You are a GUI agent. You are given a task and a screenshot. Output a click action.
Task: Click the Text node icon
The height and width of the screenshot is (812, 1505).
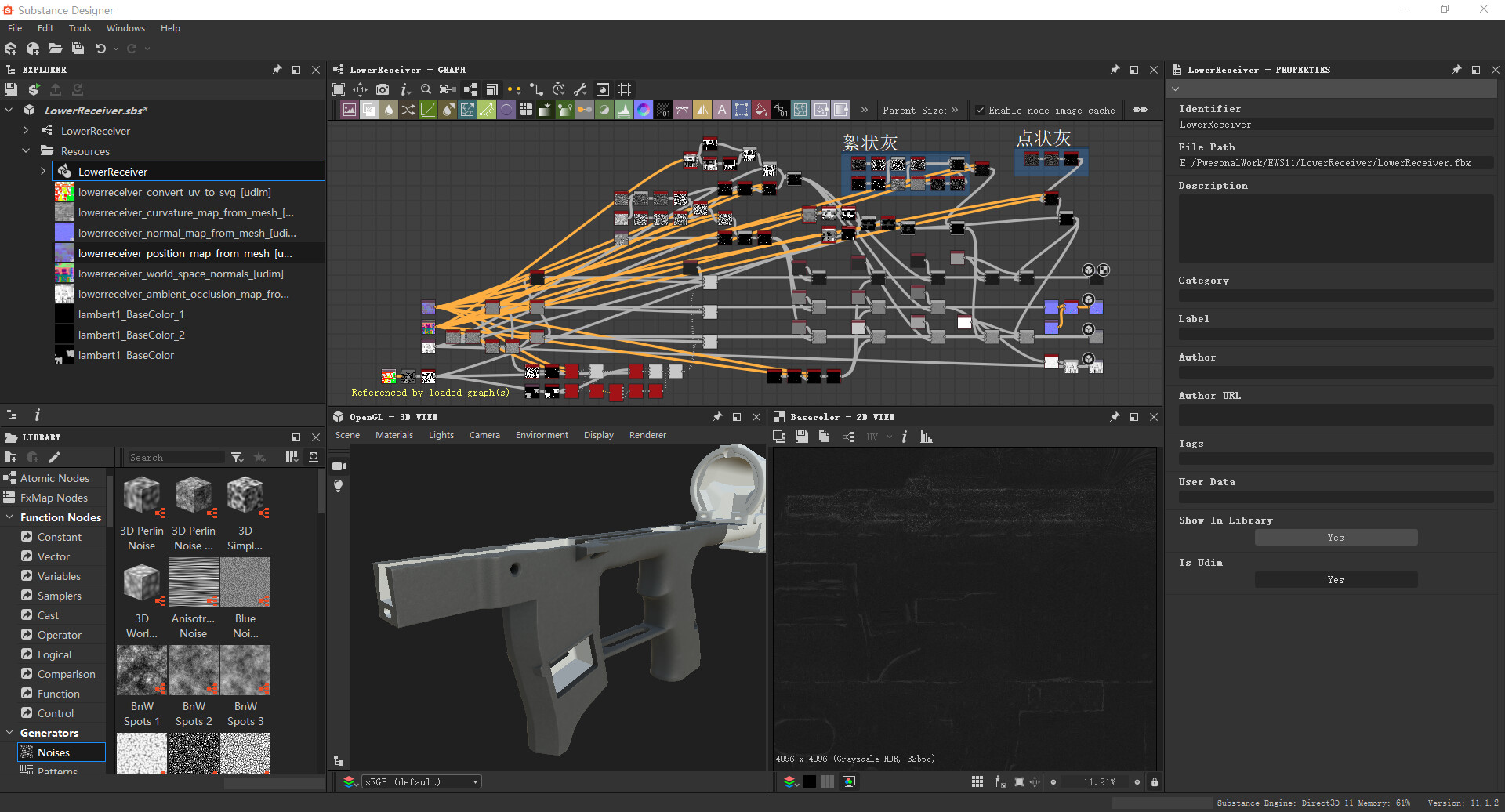pos(722,110)
